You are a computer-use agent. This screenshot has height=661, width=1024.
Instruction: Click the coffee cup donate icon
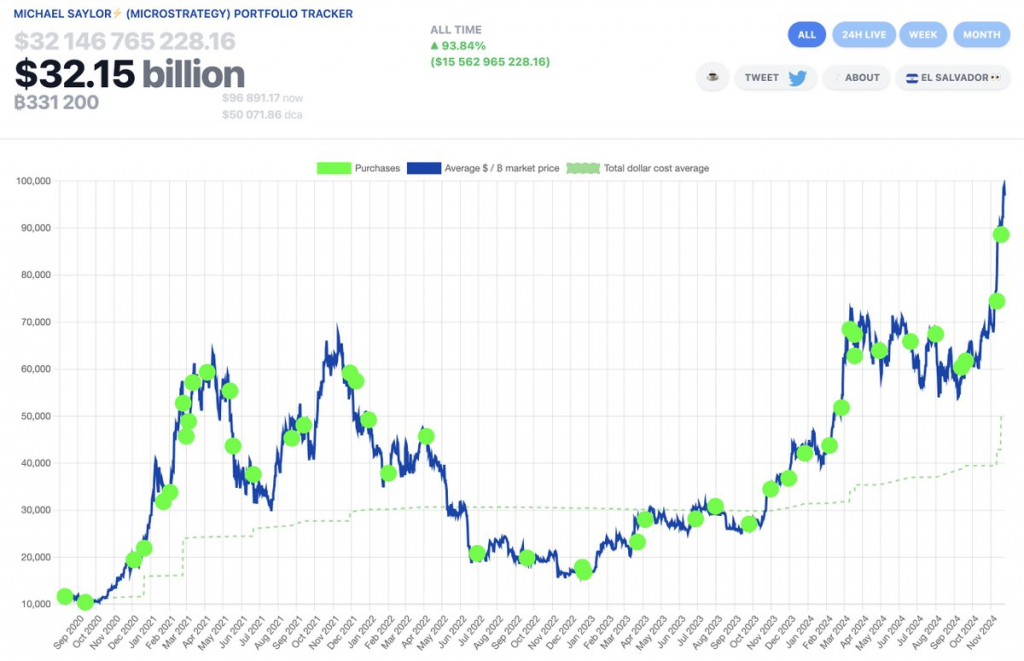tap(712, 77)
